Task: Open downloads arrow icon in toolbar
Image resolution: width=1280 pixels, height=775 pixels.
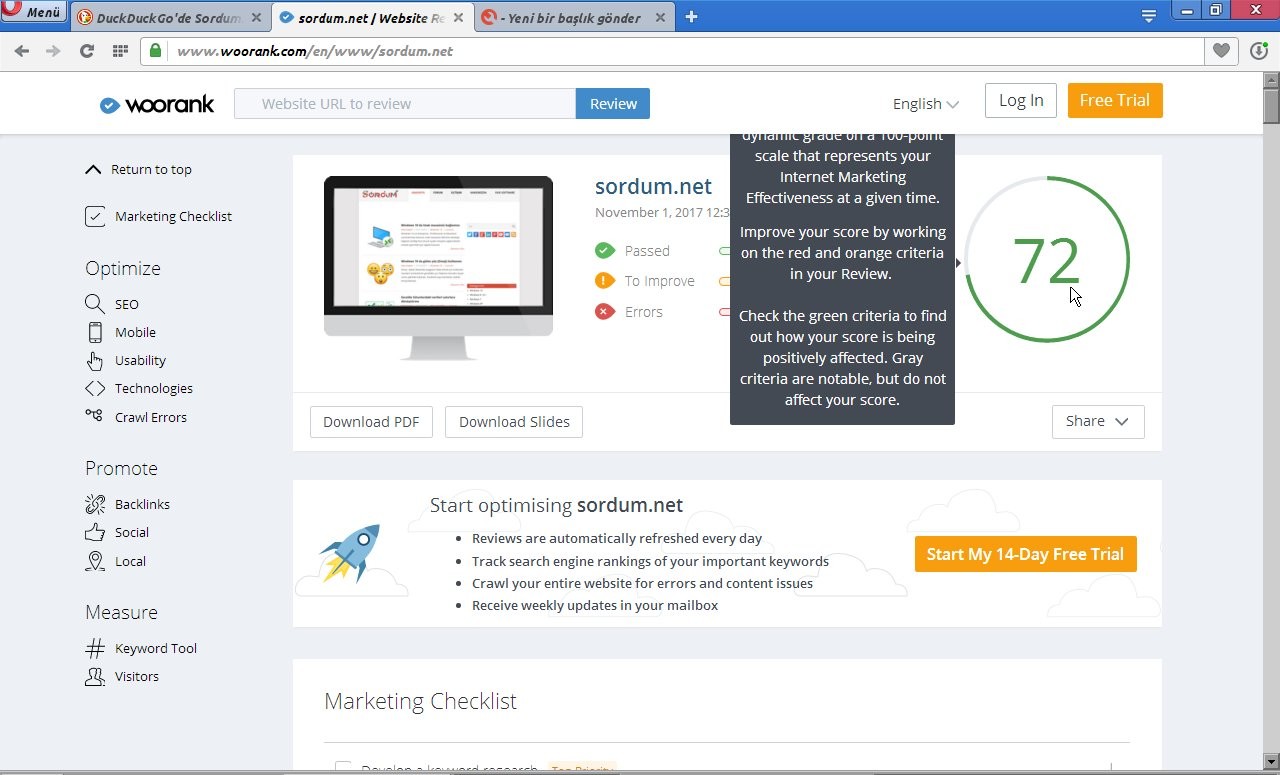Action: coord(1259,51)
